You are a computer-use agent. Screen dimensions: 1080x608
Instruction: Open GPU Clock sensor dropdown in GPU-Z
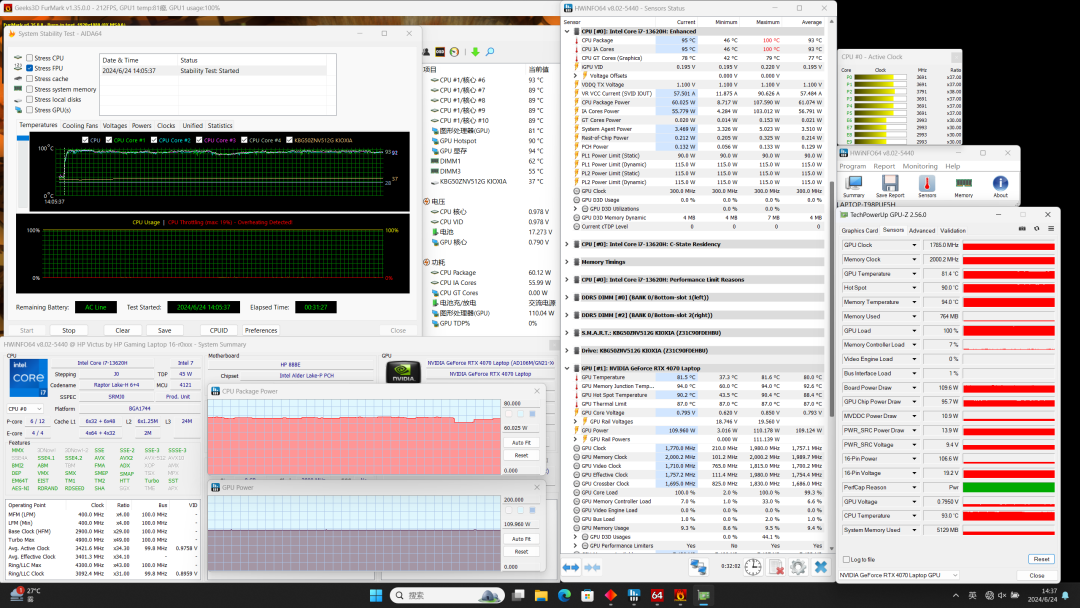[915, 245]
